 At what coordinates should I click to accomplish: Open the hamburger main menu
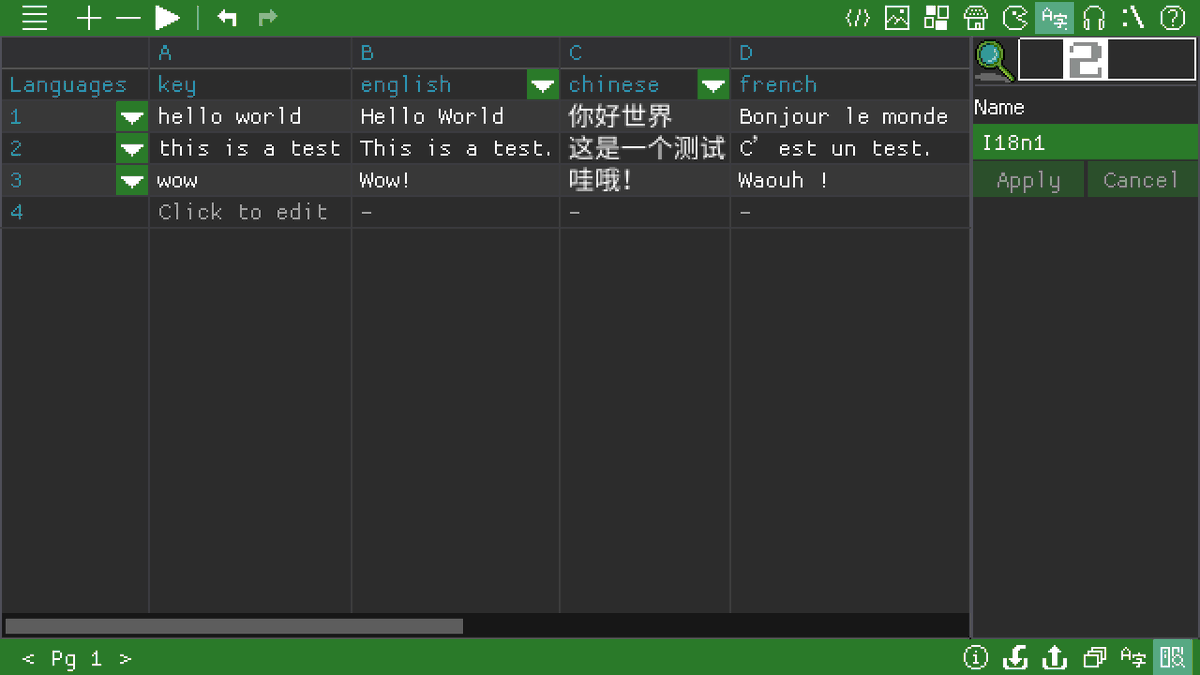(35, 18)
